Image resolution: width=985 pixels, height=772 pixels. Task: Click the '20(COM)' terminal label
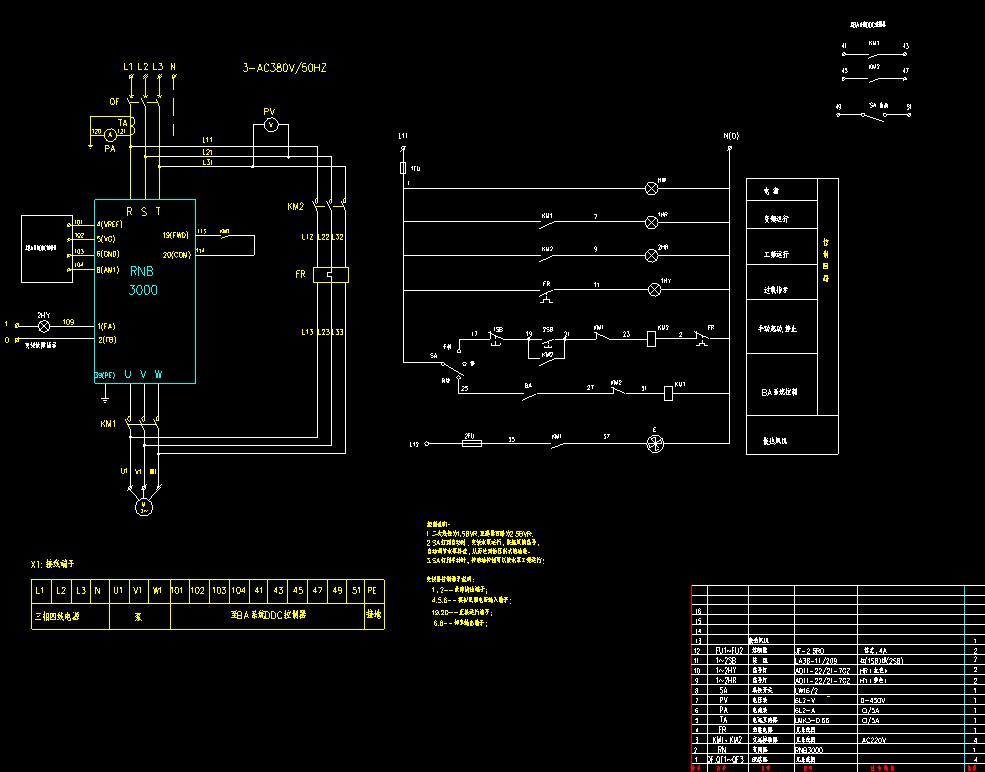(177, 255)
